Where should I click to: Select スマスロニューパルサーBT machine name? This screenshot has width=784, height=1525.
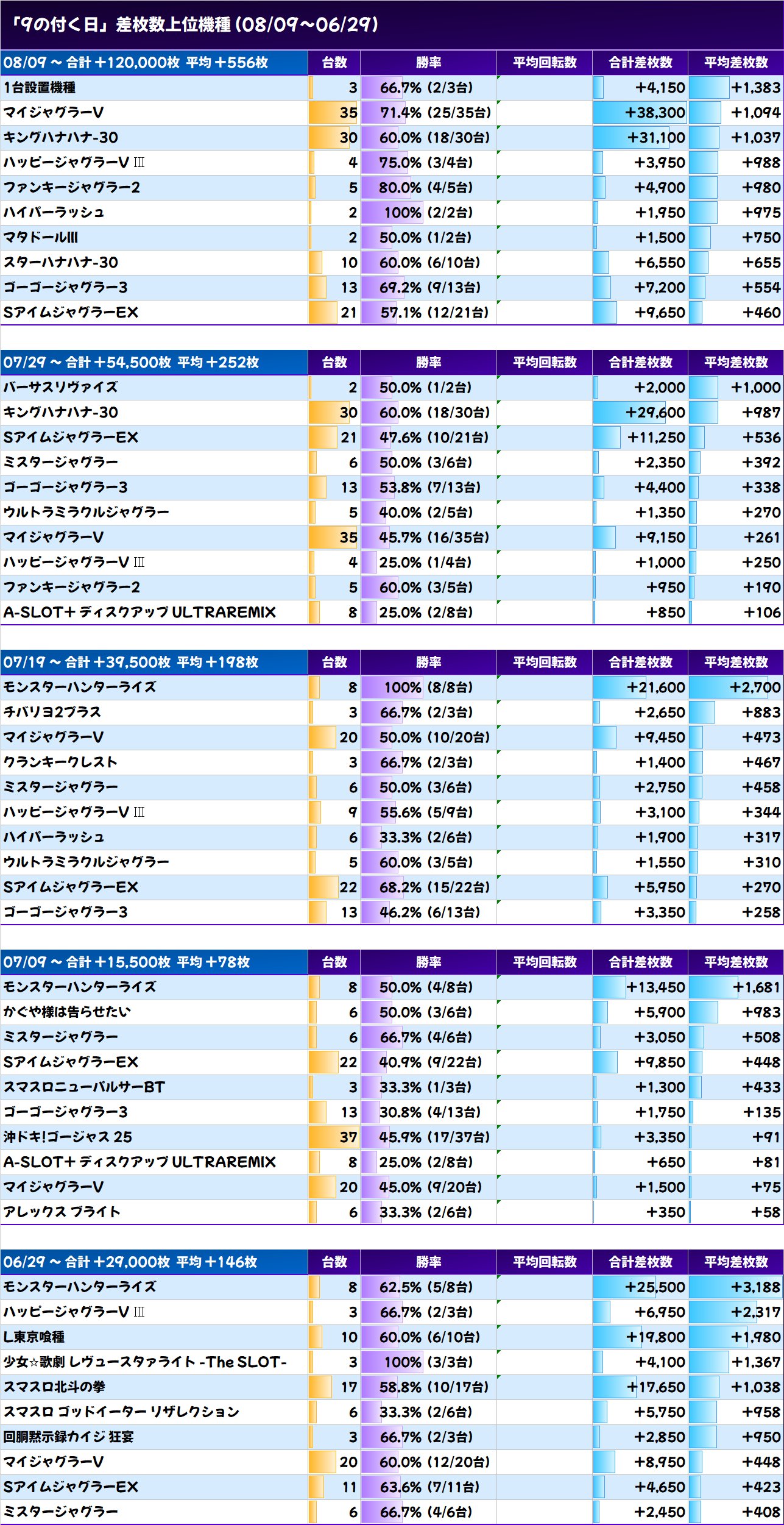click(x=84, y=1087)
